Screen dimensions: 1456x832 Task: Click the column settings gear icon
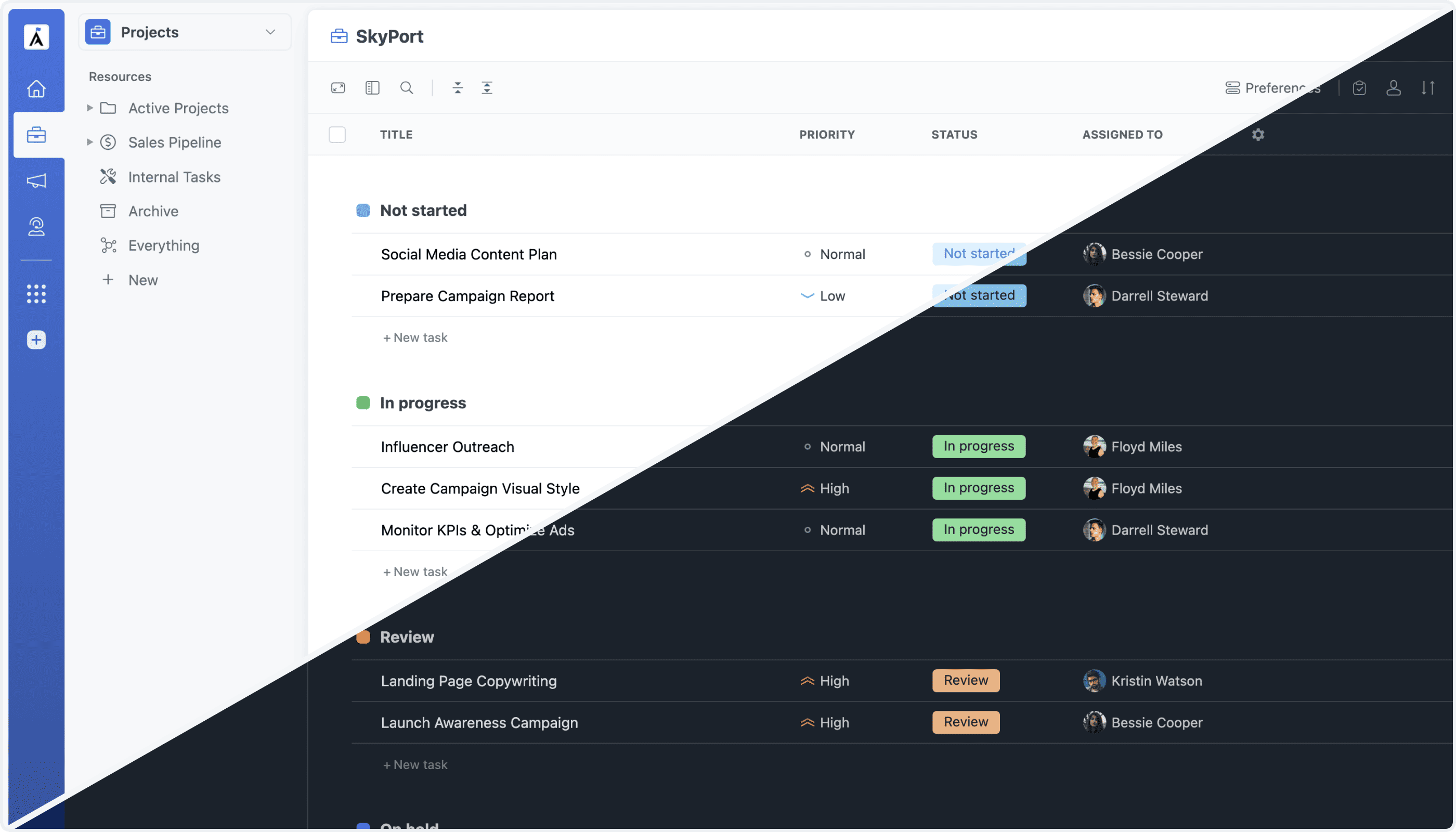point(1258,135)
